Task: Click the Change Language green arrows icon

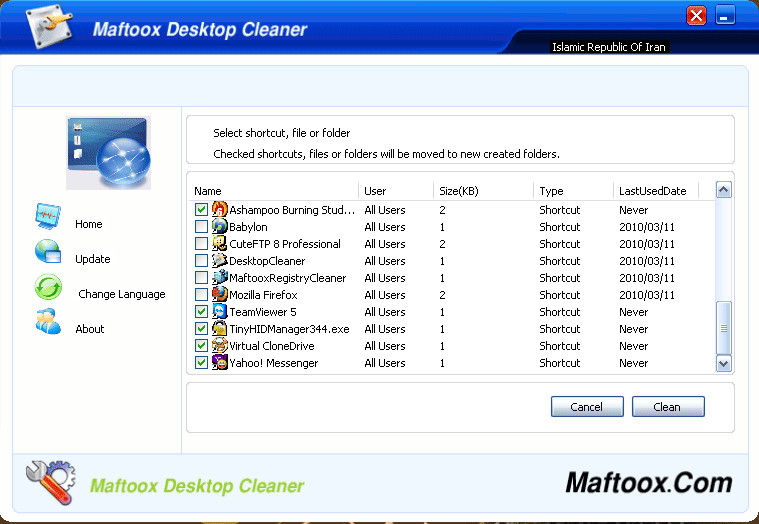Action: click(48, 287)
